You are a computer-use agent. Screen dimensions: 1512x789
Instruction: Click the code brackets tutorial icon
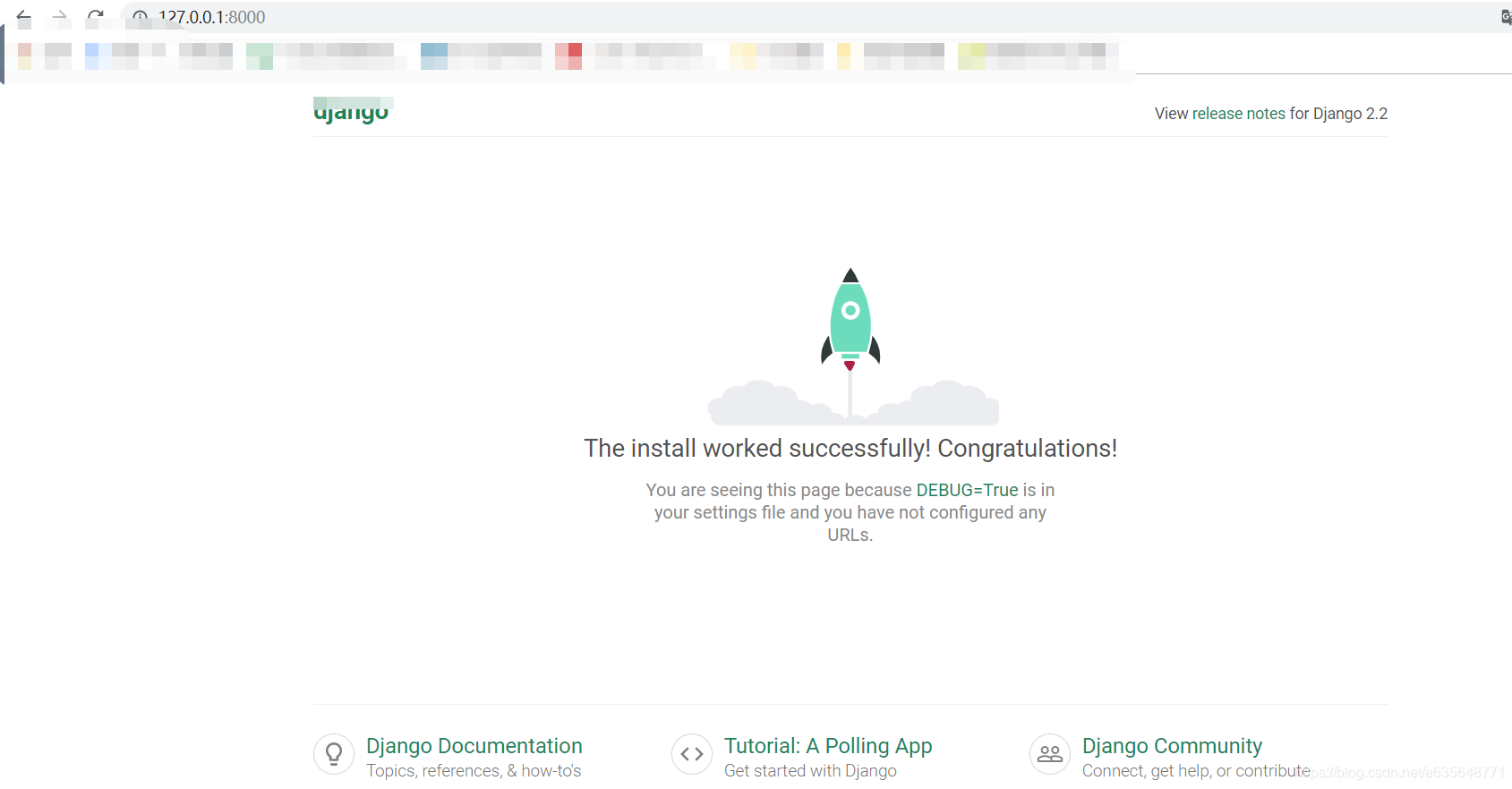(x=692, y=754)
